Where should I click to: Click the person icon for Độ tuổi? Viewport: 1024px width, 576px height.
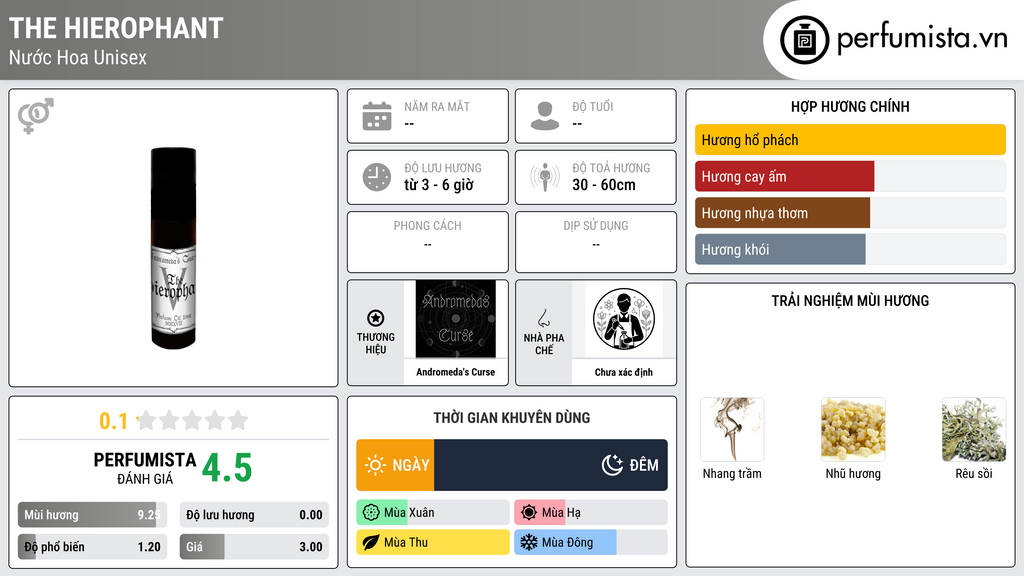pos(545,116)
